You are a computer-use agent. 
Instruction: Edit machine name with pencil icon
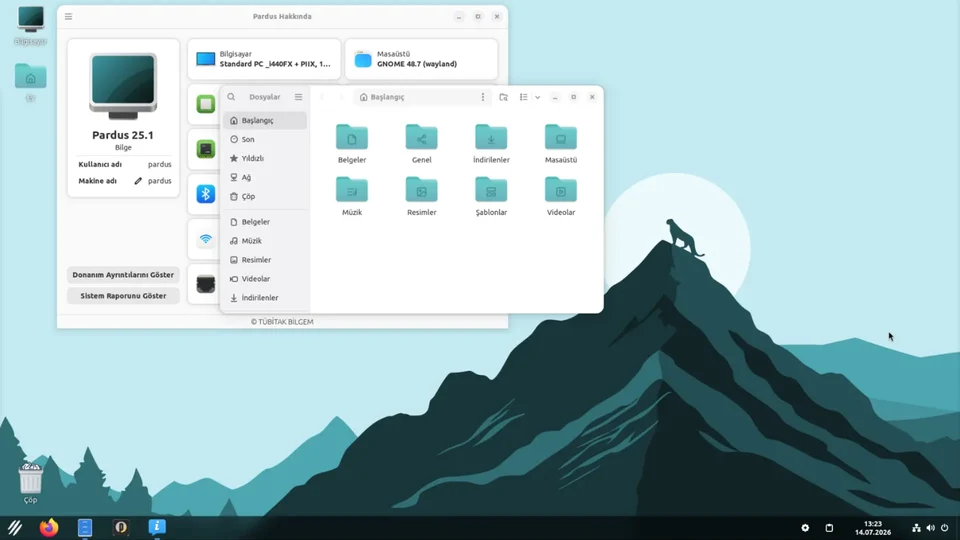(138, 181)
